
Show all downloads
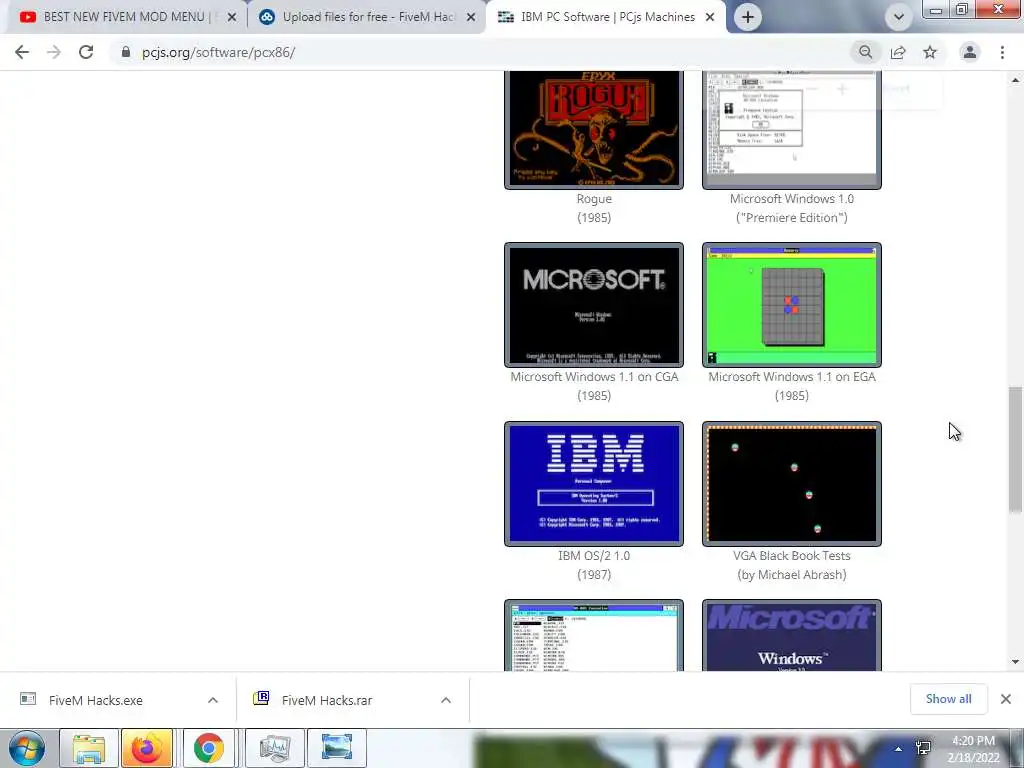tap(948, 699)
